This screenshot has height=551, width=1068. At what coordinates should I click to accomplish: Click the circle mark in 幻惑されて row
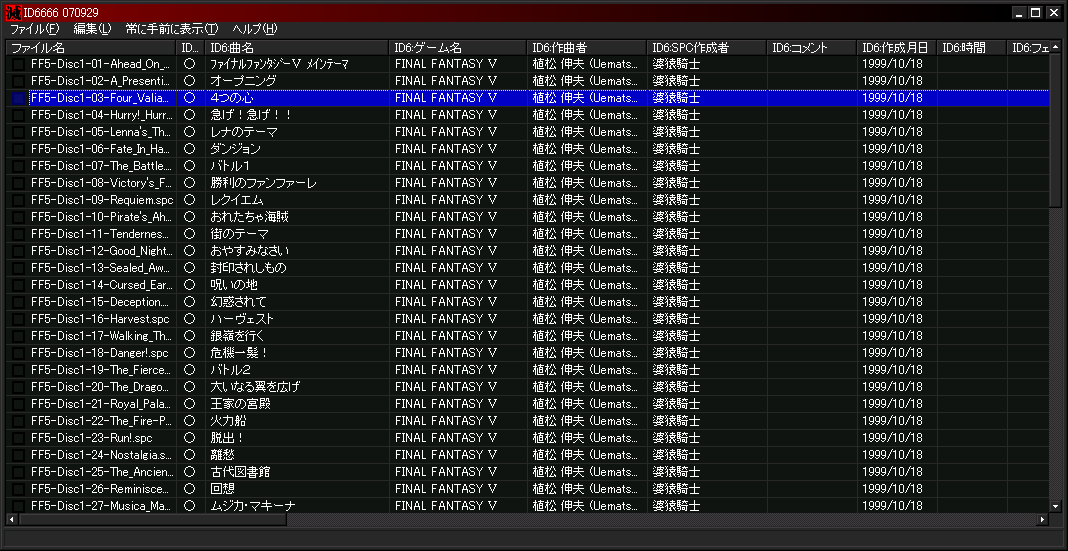[190, 302]
